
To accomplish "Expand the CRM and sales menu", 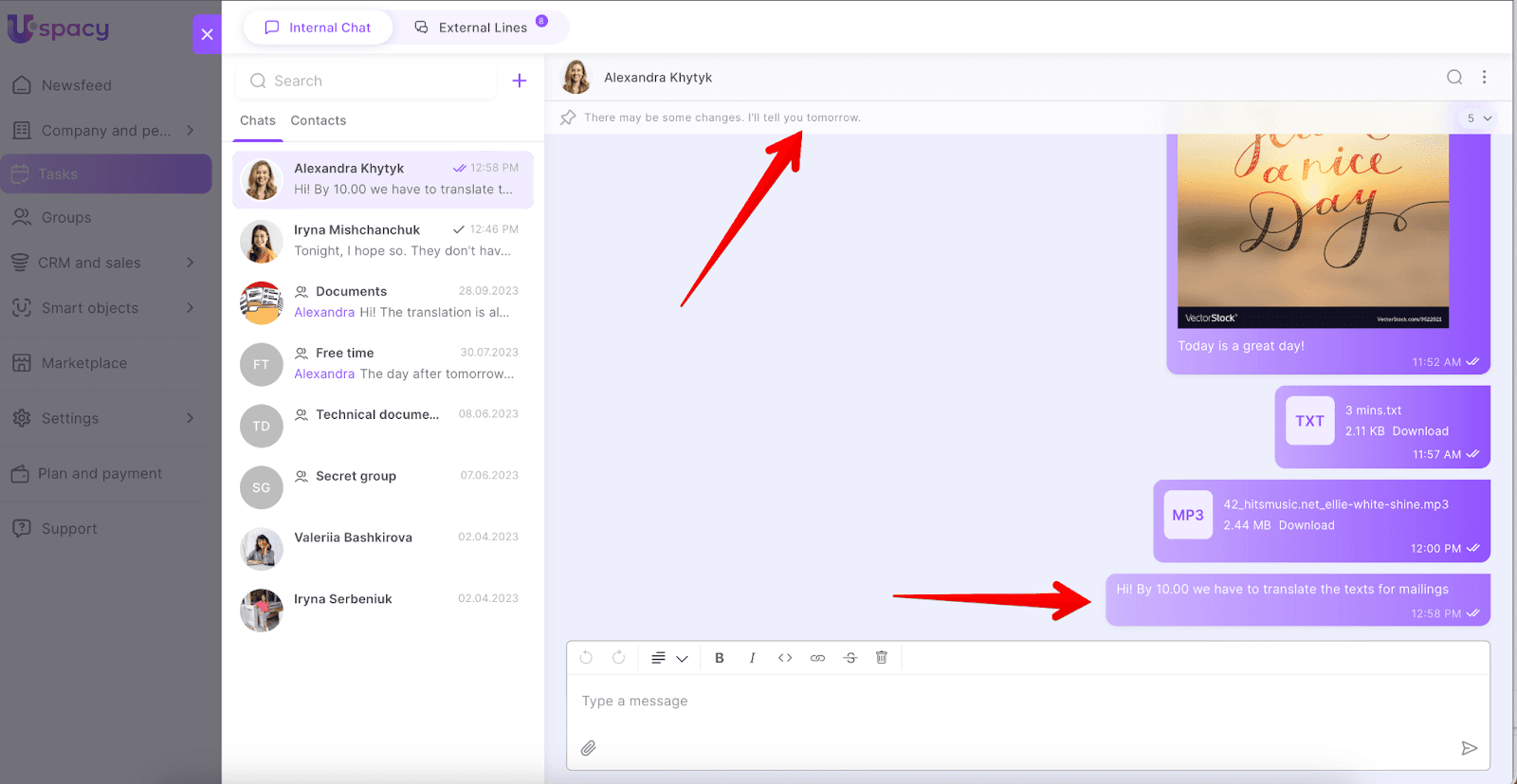I will pos(191,263).
